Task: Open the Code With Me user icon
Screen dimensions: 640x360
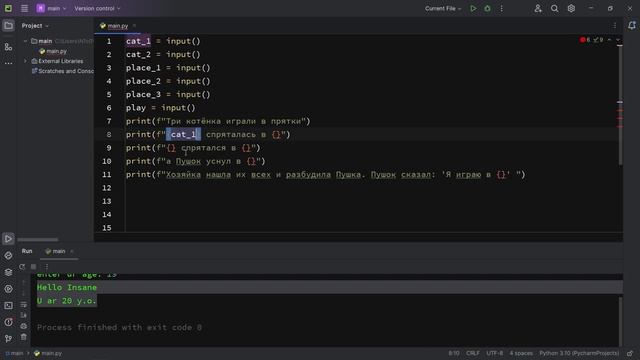Action: [538, 8]
